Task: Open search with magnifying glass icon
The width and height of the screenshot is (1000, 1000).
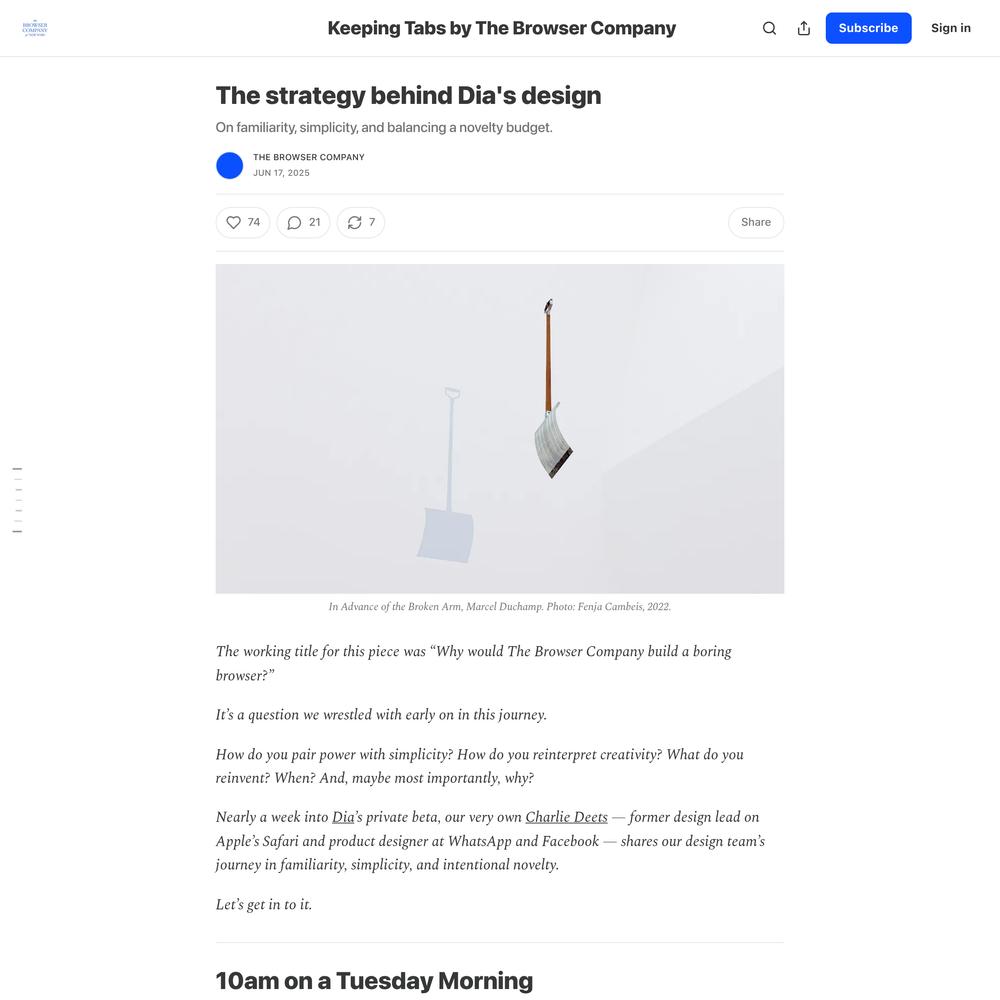Action: click(769, 28)
